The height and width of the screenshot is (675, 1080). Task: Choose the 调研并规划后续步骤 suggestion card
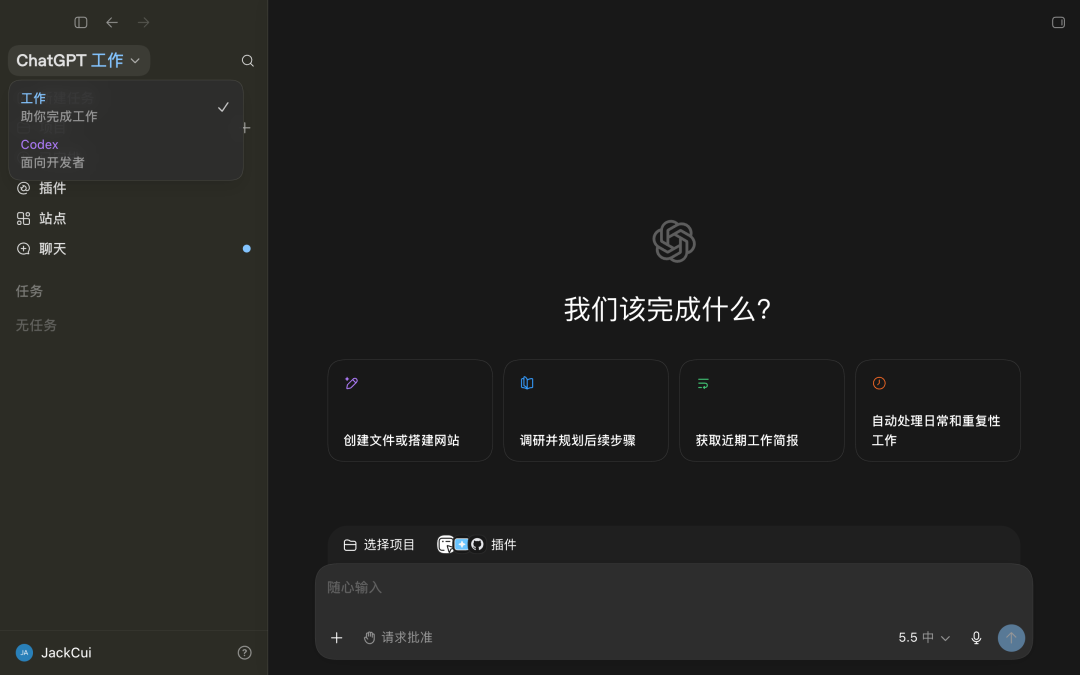click(586, 411)
